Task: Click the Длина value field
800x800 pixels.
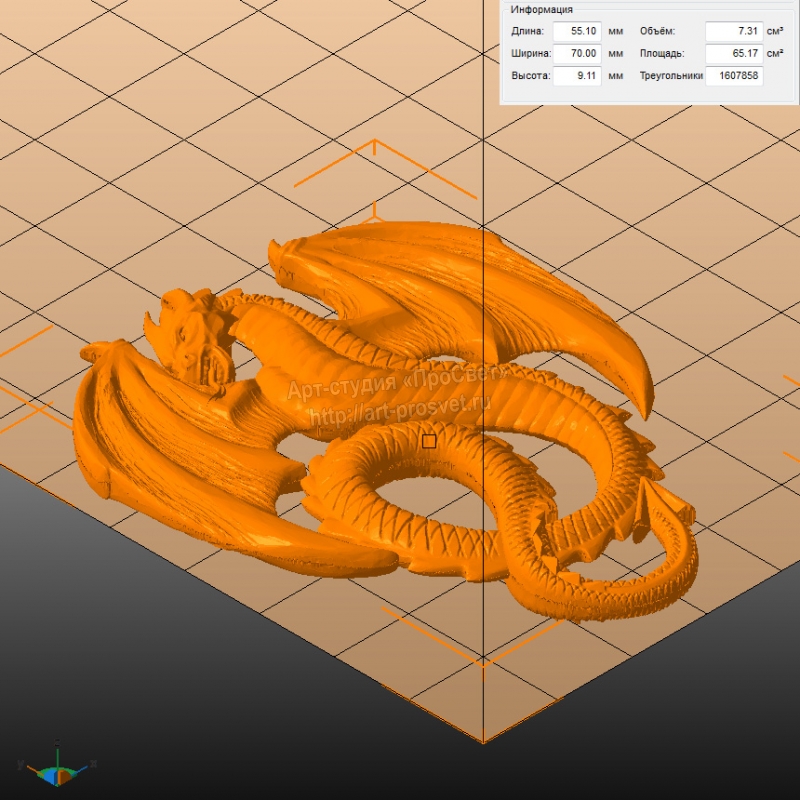Action: tap(576, 32)
